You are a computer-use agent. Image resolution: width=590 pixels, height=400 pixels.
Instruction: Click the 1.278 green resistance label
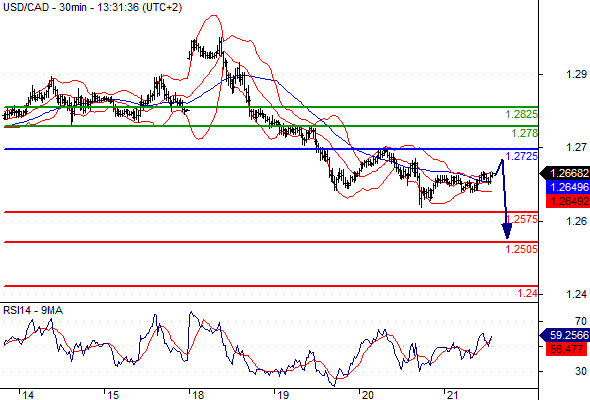pyautogui.click(x=525, y=133)
